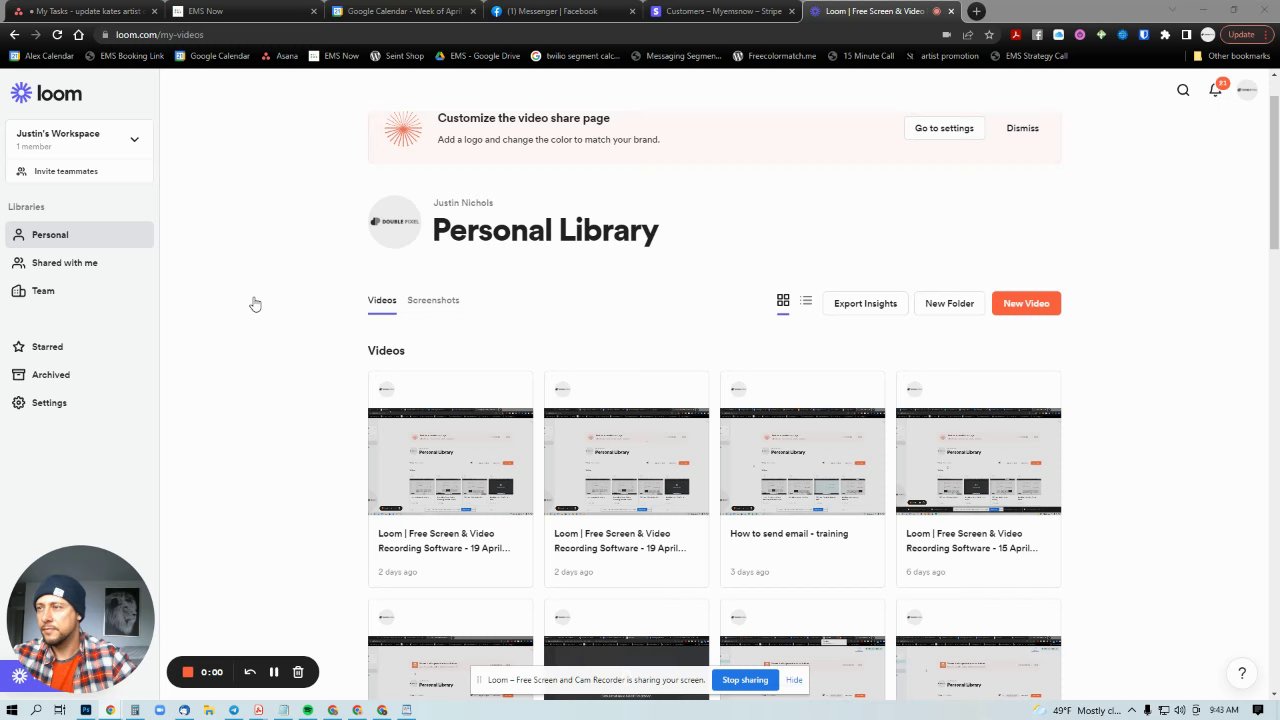Click Invite teammates
Image resolution: width=1280 pixels, height=720 pixels.
pos(66,171)
